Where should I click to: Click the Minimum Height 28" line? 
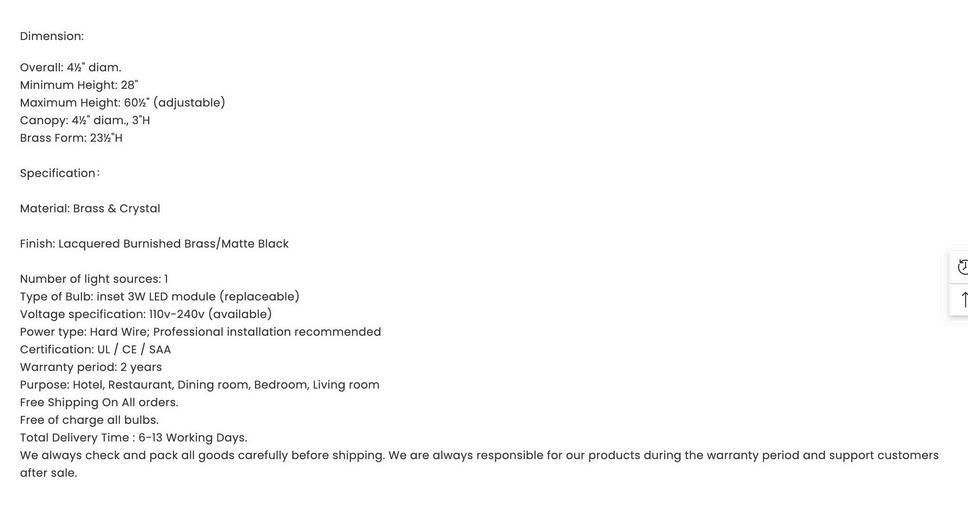coord(79,85)
